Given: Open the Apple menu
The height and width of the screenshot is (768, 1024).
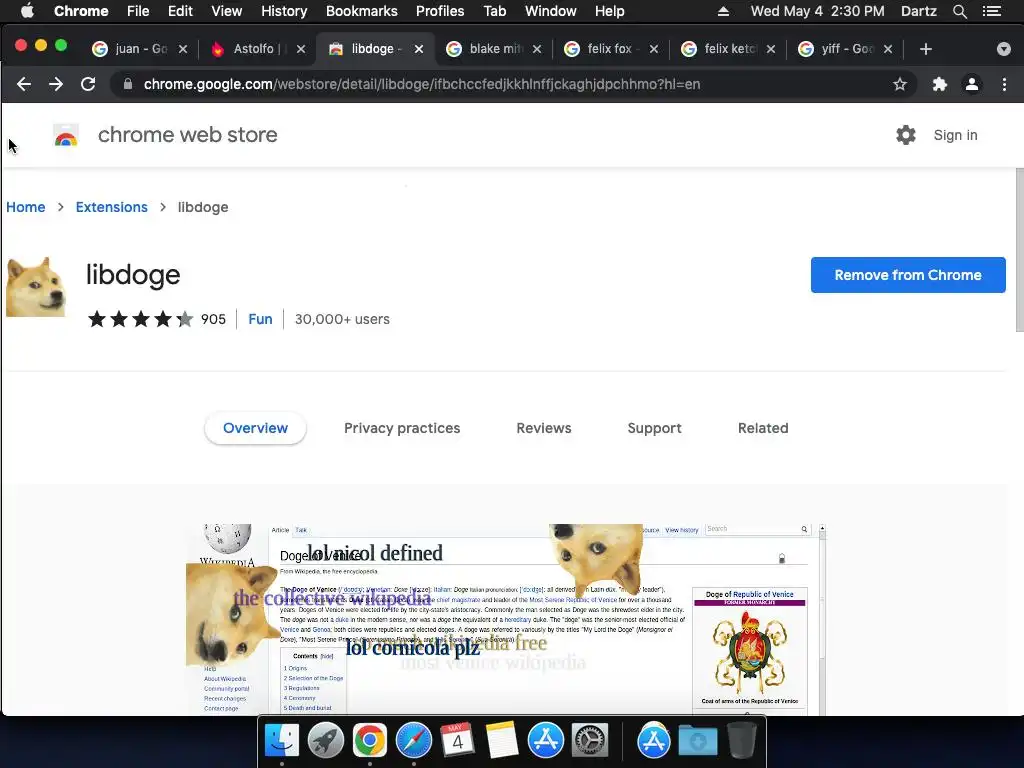Looking at the screenshot, I should tap(27, 11).
